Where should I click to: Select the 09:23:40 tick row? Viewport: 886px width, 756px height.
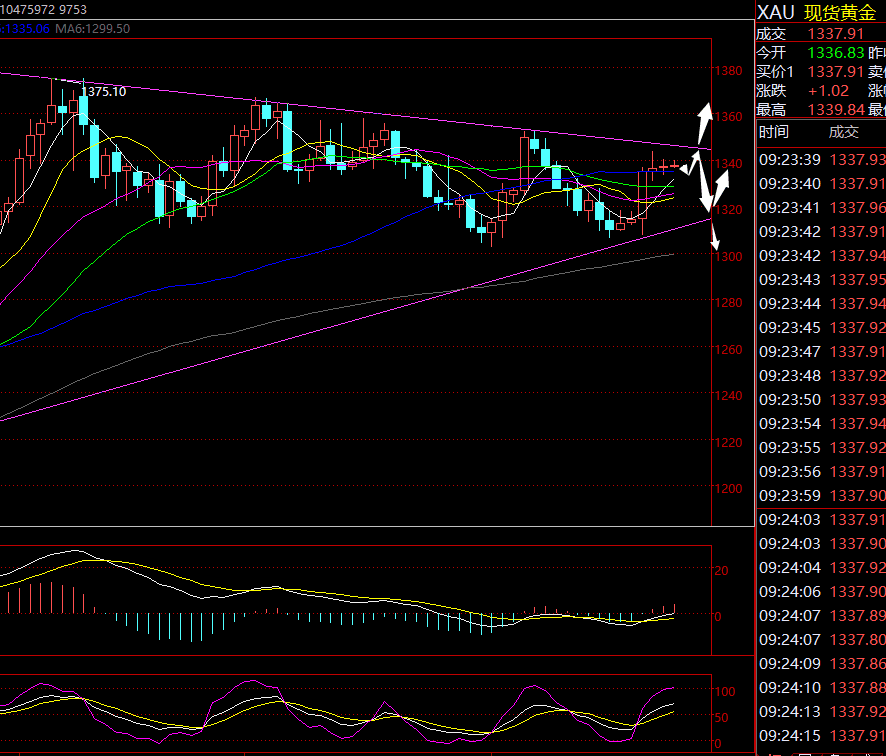click(822, 184)
